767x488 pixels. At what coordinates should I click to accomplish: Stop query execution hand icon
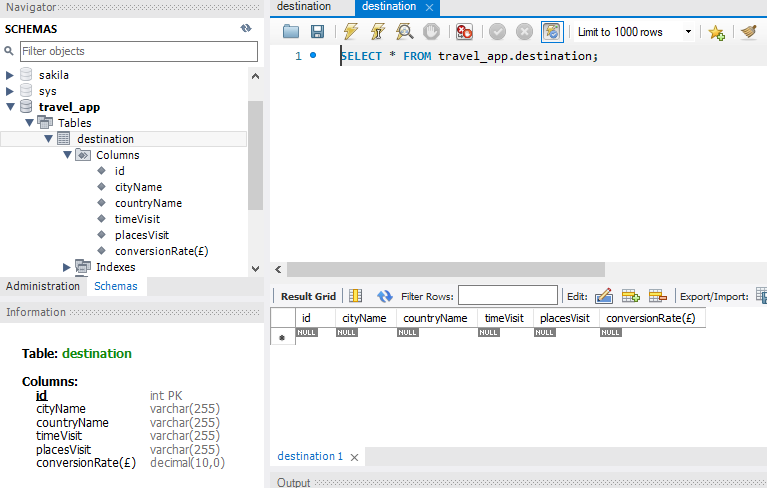tap(431, 32)
